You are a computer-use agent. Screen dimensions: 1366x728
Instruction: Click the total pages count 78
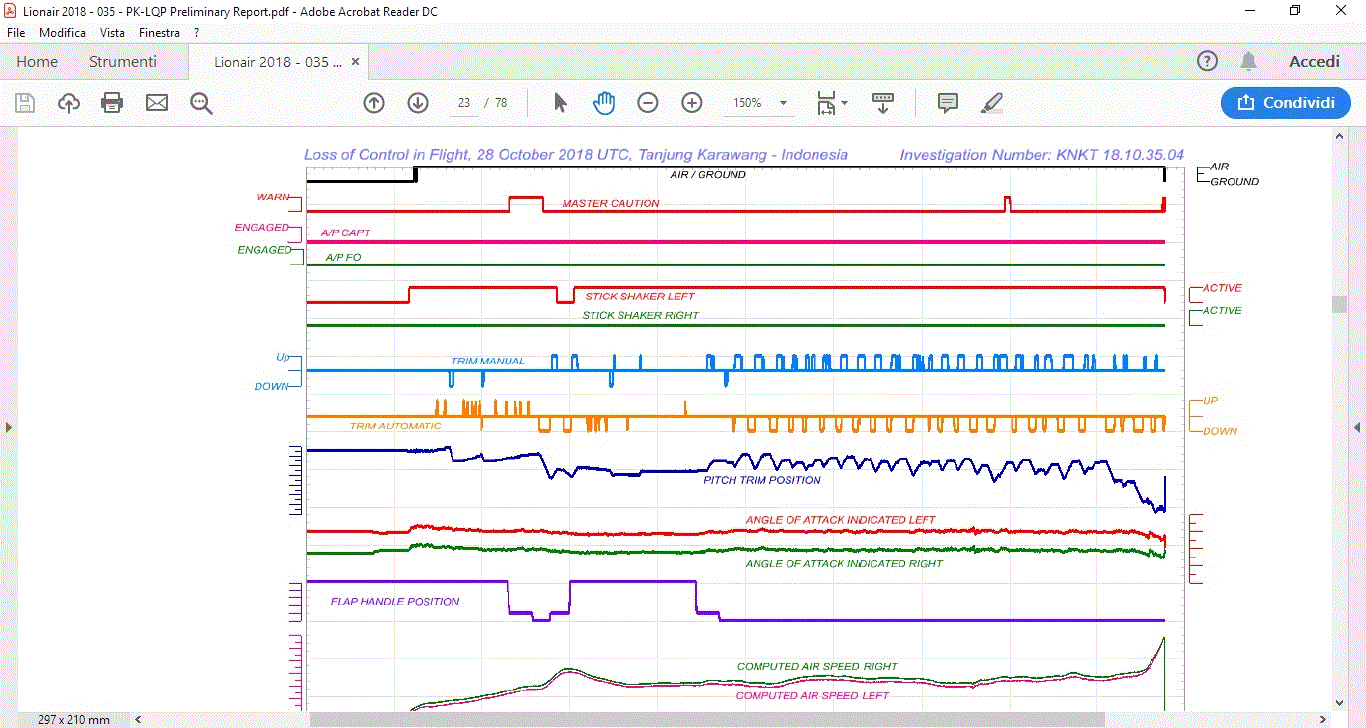(x=501, y=103)
